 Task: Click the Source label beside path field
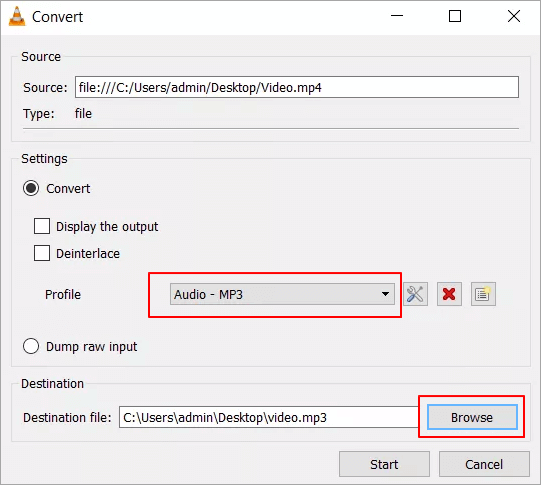(45, 88)
